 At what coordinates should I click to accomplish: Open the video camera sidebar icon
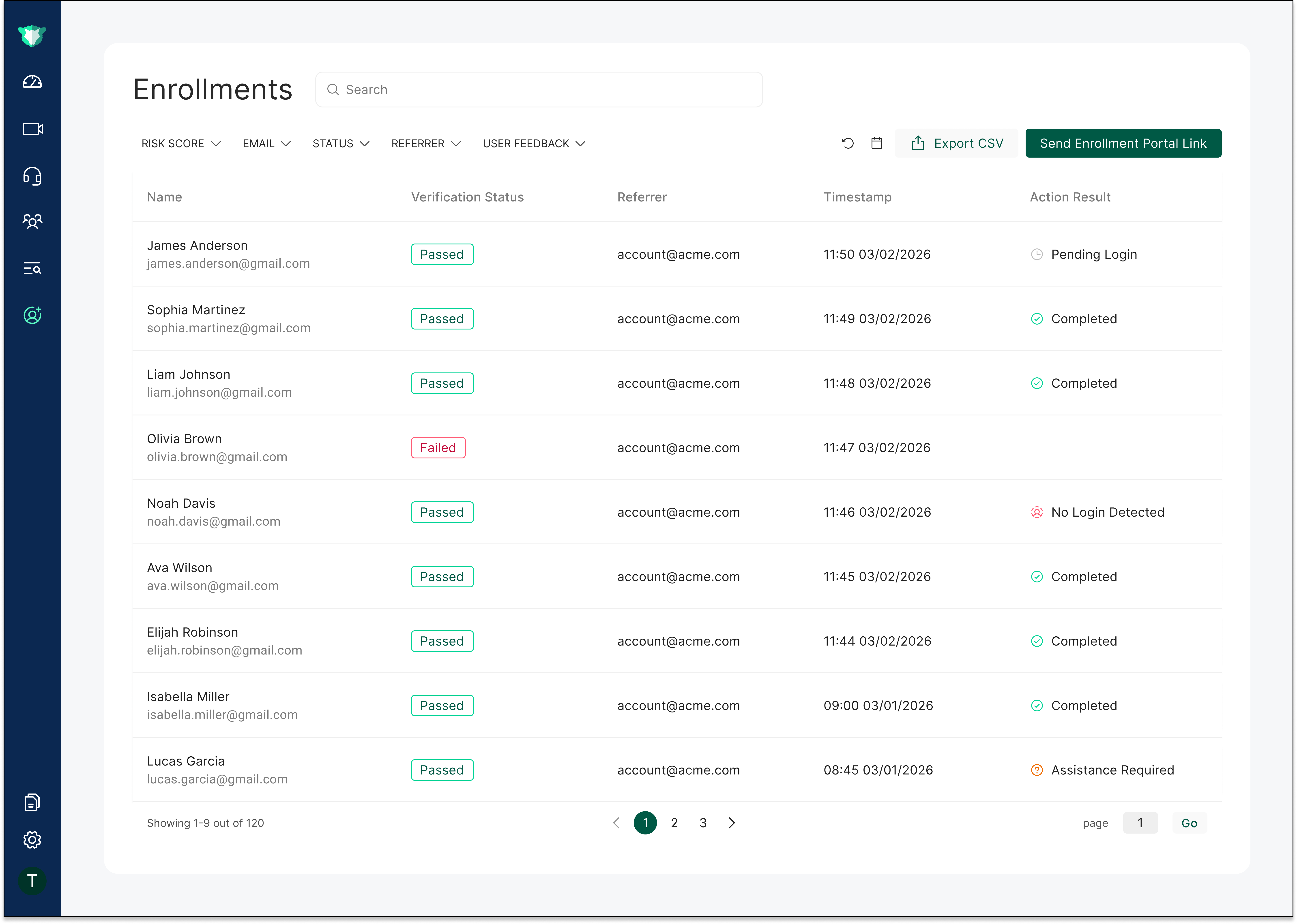32,129
